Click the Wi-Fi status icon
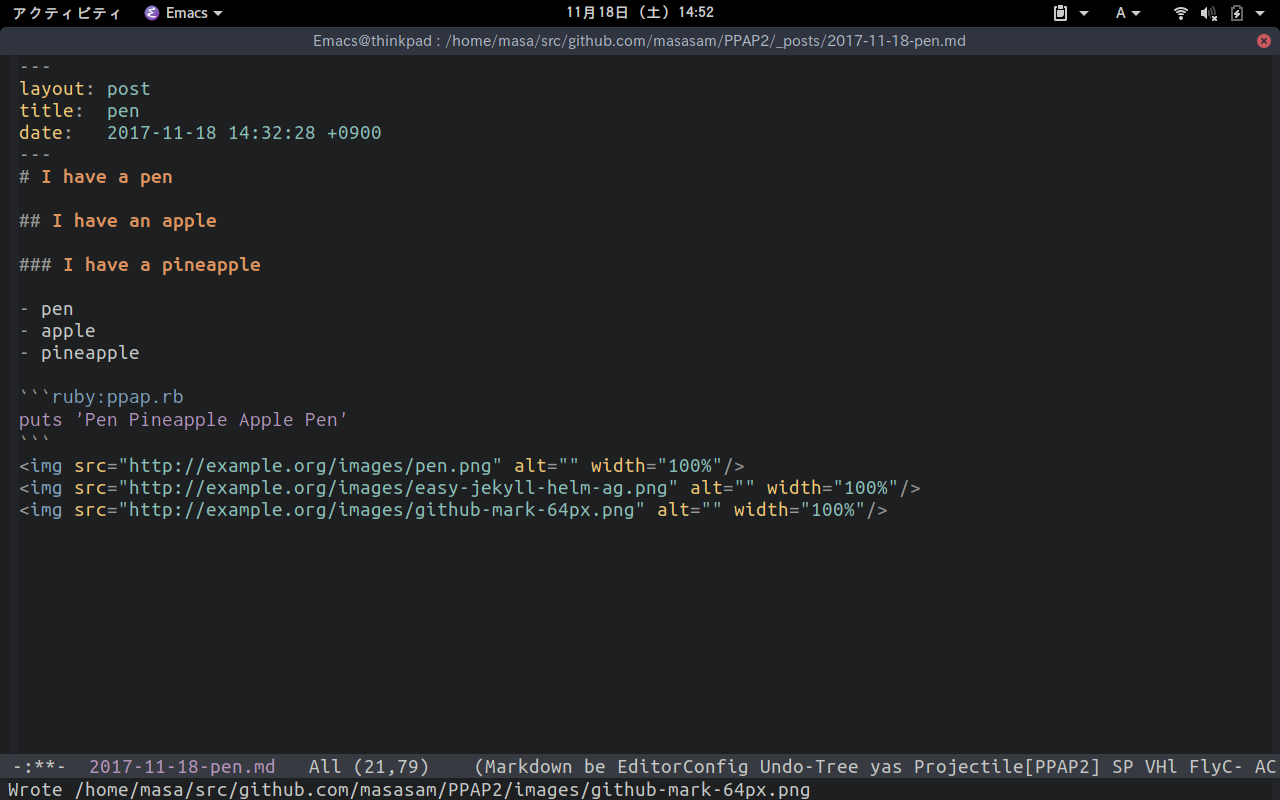Viewport: 1280px width, 800px height. 1181,13
